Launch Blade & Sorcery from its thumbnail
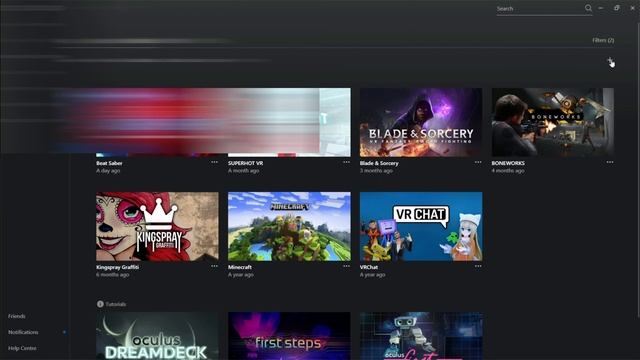 [x=421, y=122]
